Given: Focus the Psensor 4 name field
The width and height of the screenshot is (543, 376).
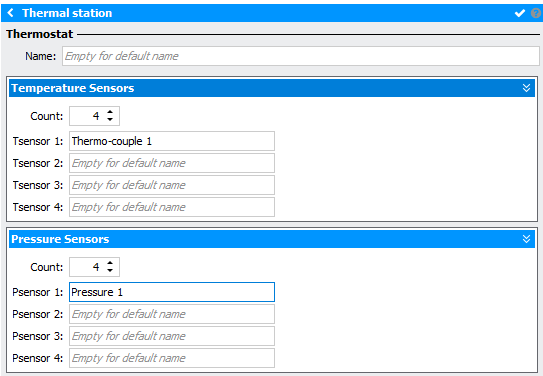Looking at the screenshot, I should (x=172, y=358).
